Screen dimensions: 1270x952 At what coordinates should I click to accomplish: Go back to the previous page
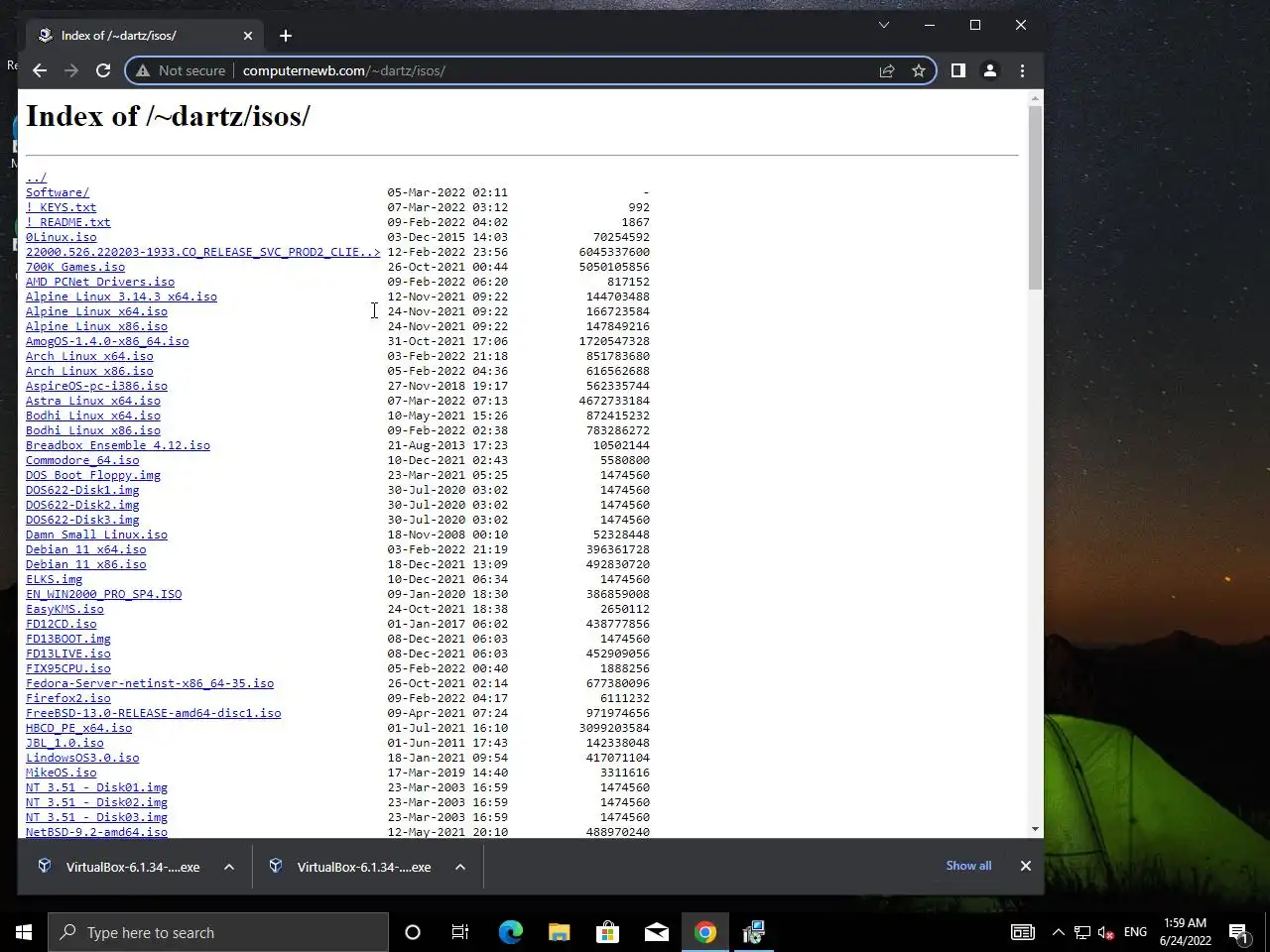[x=40, y=70]
